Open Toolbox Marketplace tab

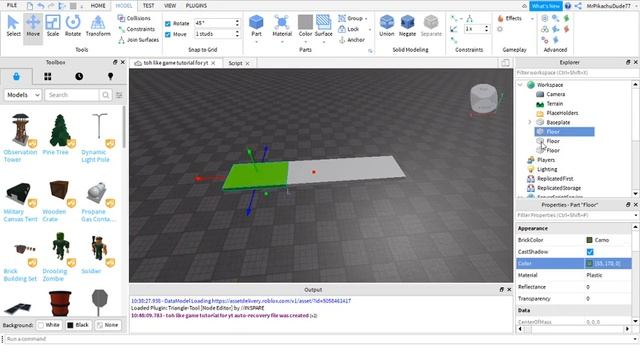tap(16, 76)
